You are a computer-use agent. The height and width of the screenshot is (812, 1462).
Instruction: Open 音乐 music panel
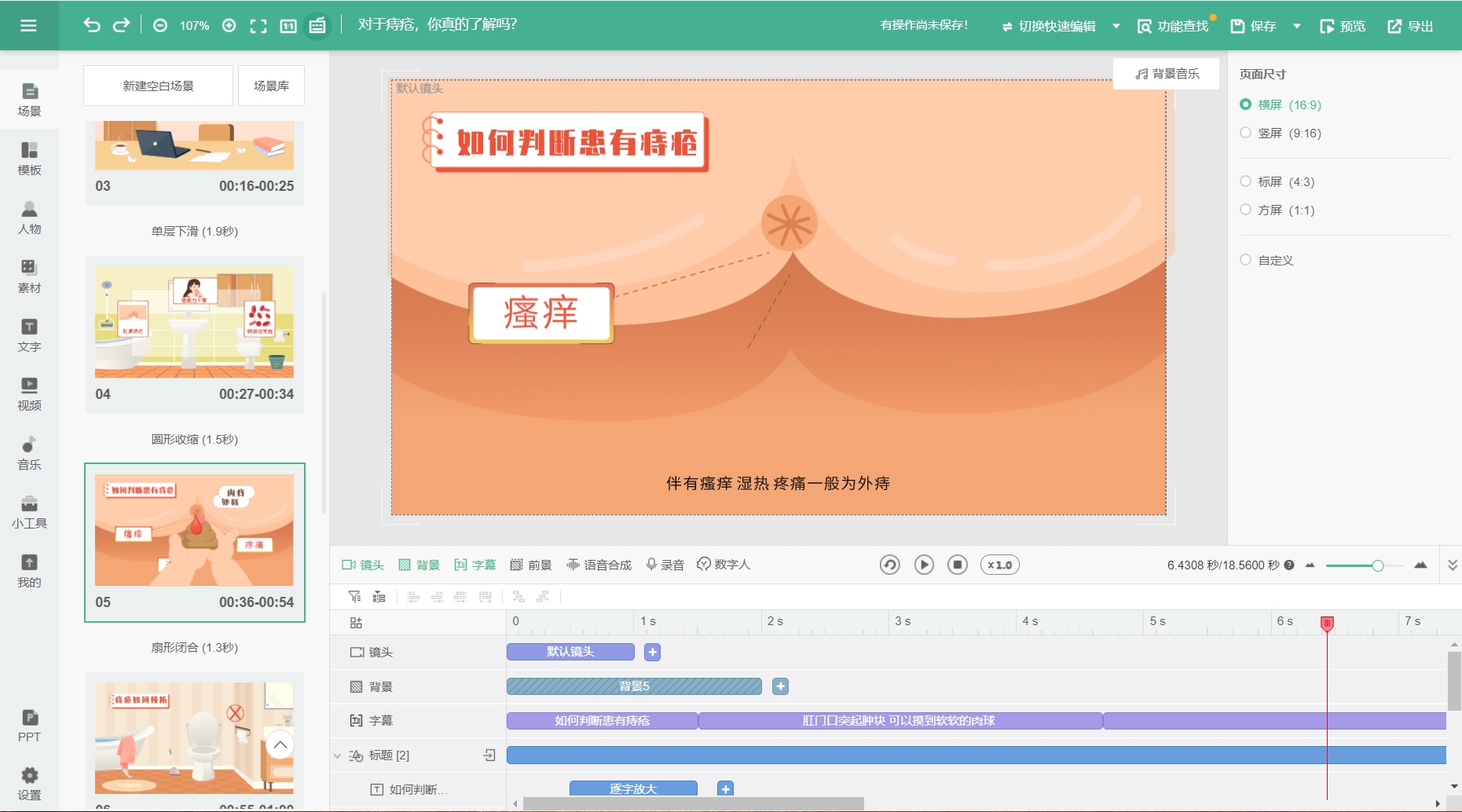[x=29, y=453]
